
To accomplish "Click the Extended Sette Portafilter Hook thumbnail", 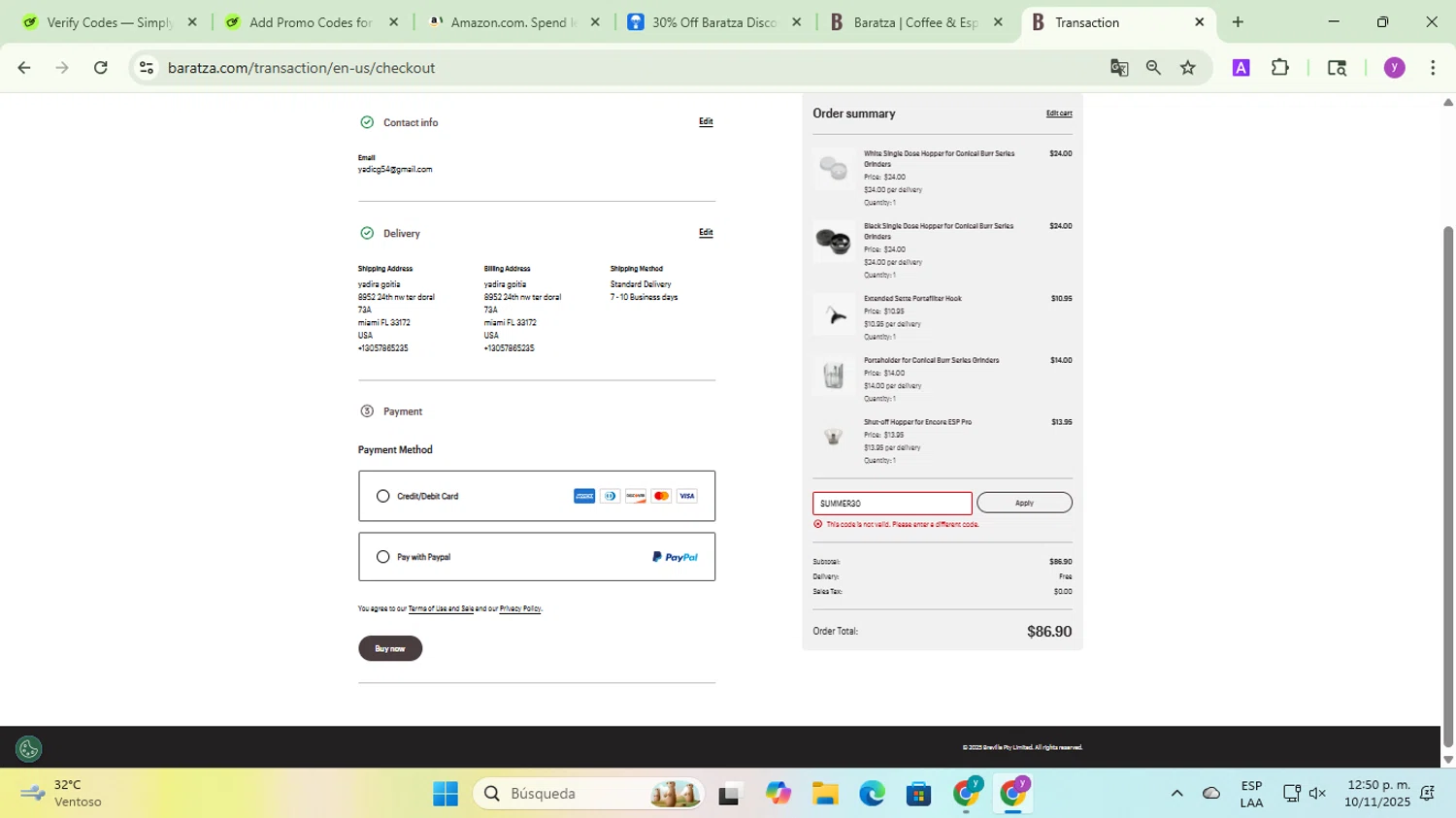I will pyautogui.click(x=834, y=314).
